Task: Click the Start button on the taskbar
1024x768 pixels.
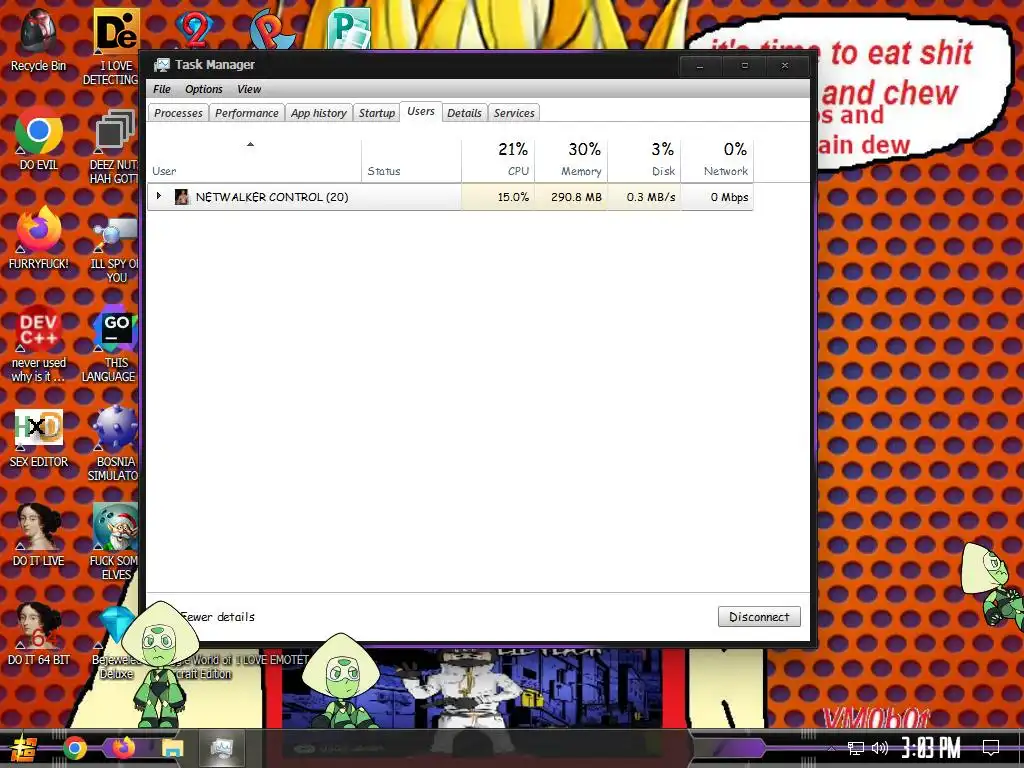Action: [24, 748]
